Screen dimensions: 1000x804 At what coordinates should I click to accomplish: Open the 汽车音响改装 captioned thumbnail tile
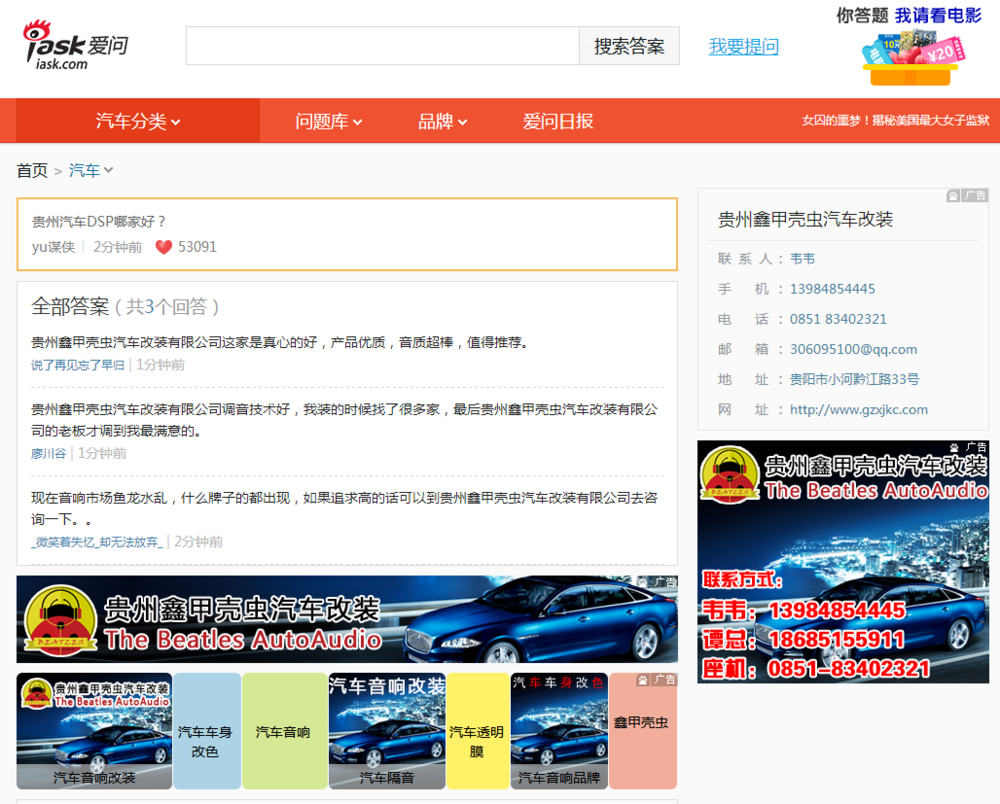(94, 731)
